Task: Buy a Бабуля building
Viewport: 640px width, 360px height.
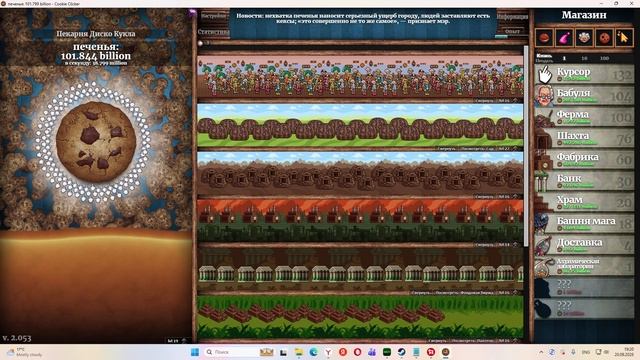Action: coord(584,95)
